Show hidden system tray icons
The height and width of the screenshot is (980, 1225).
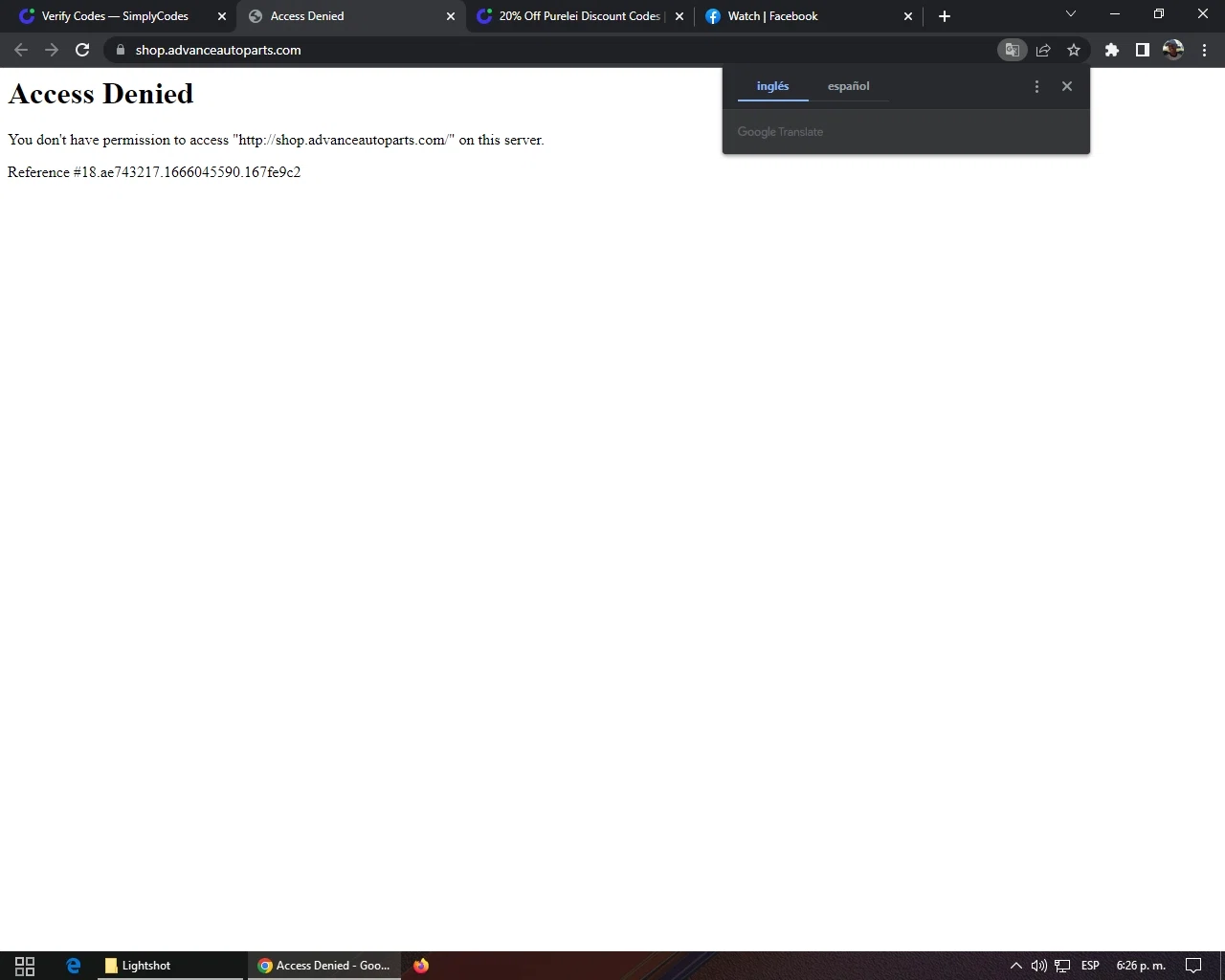pos(1016,966)
